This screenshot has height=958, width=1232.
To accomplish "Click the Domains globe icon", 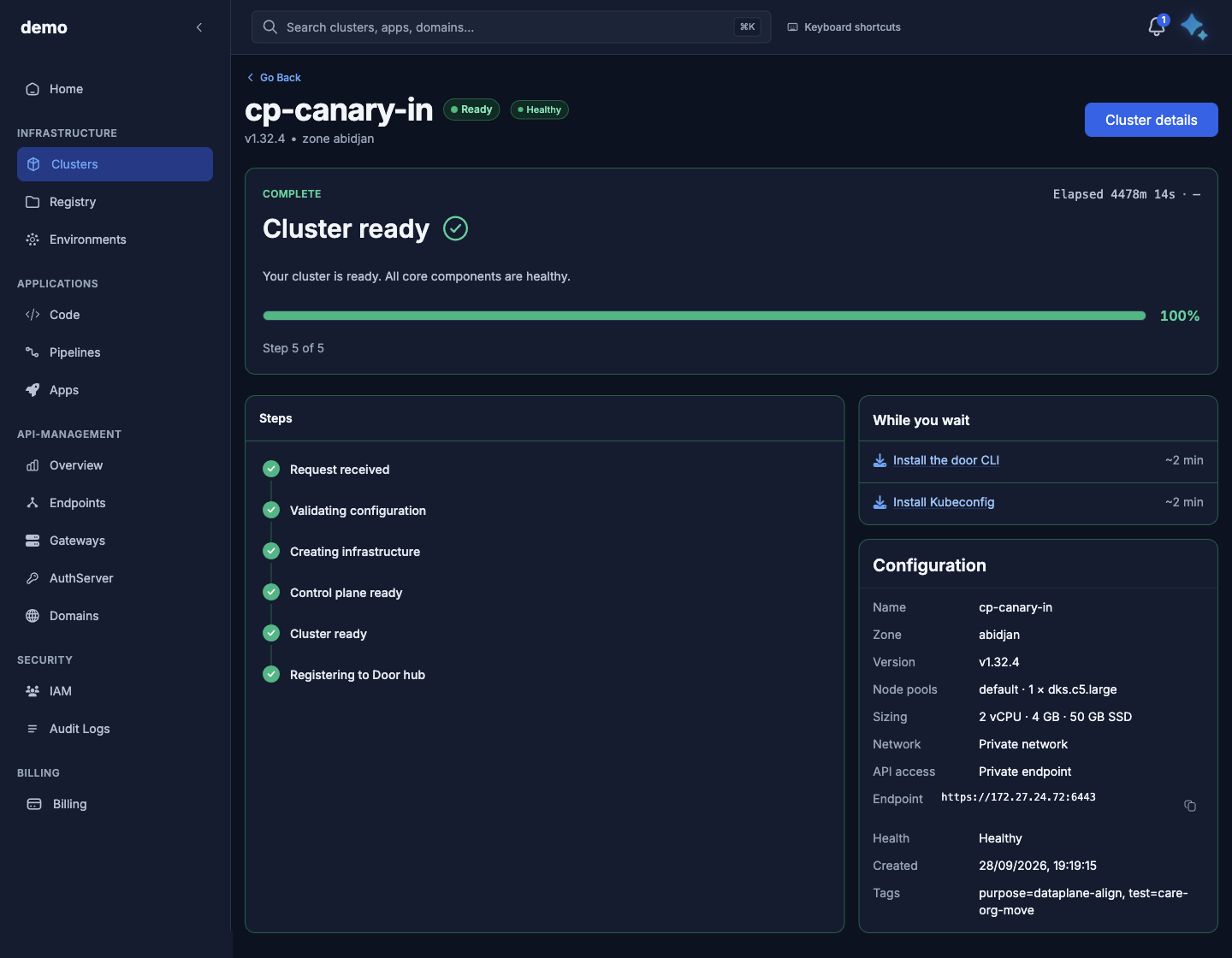I will click(33, 616).
